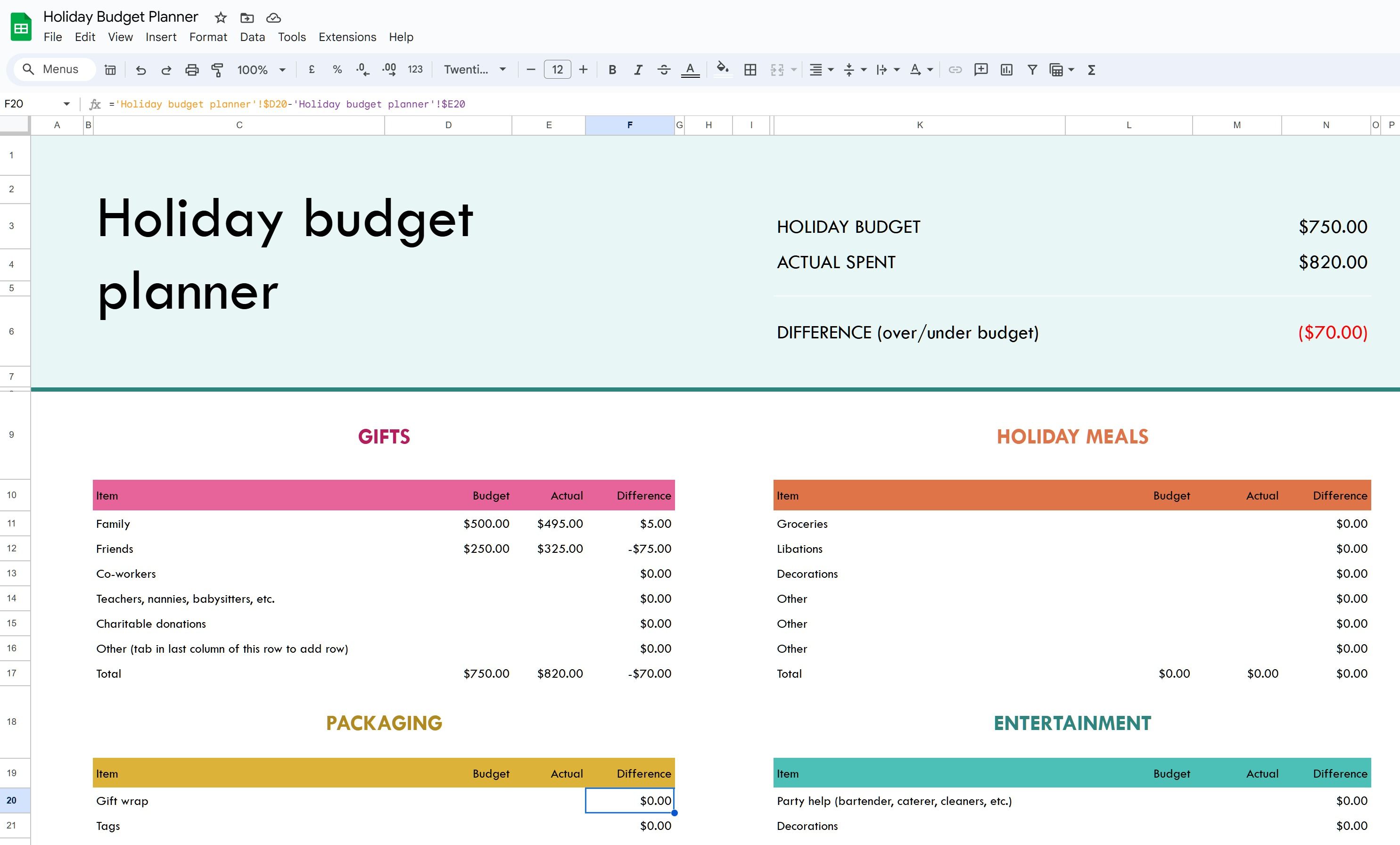Viewport: 1400px width, 845px height.
Task: Select the Border formatting icon
Action: [750, 69]
